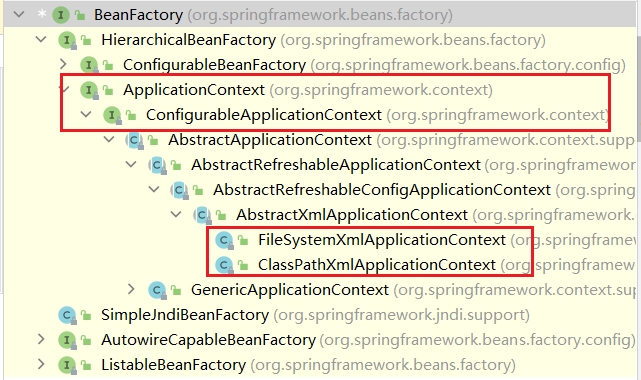Image resolution: width=641 pixels, height=380 pixels.
Task: Click the BeanFactory interface icon
Action: tap(61, 15)
